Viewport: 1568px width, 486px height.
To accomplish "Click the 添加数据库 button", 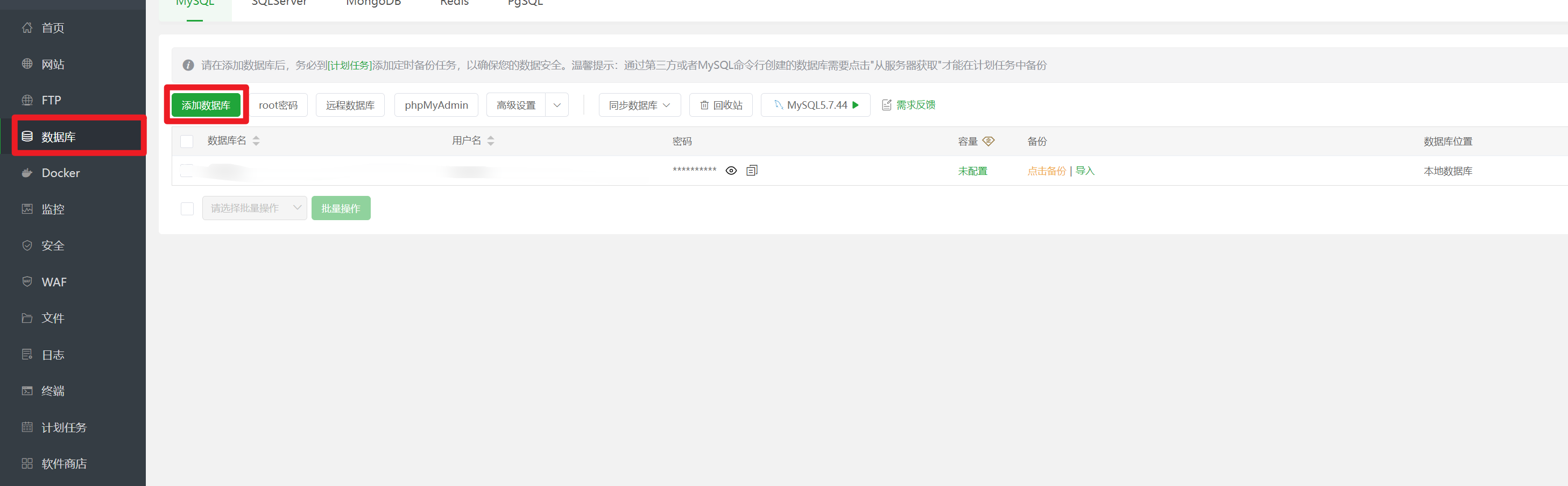I will tap(206, 105).
